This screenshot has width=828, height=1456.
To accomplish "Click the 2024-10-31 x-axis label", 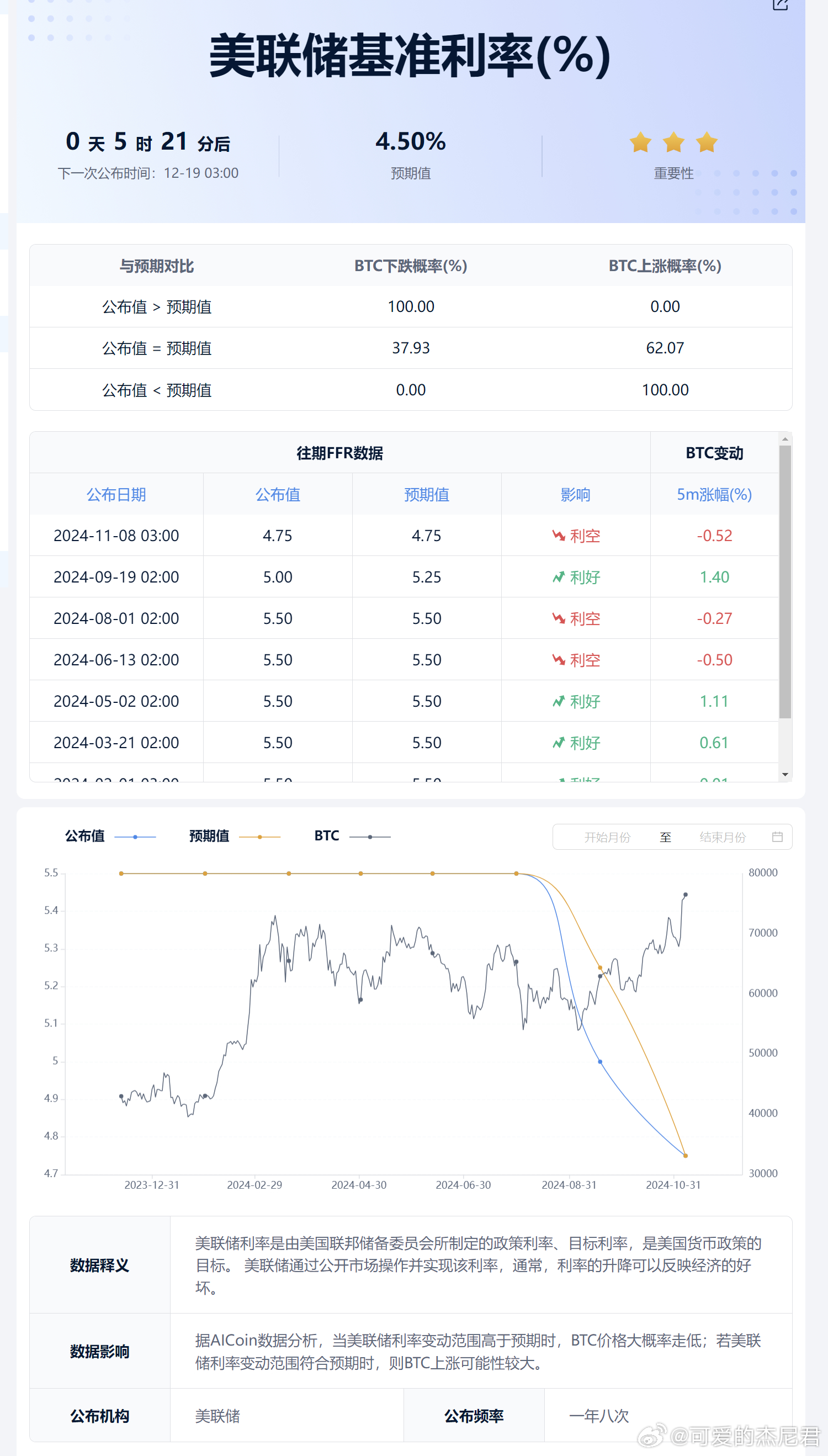I will [x=673, y=1185].
